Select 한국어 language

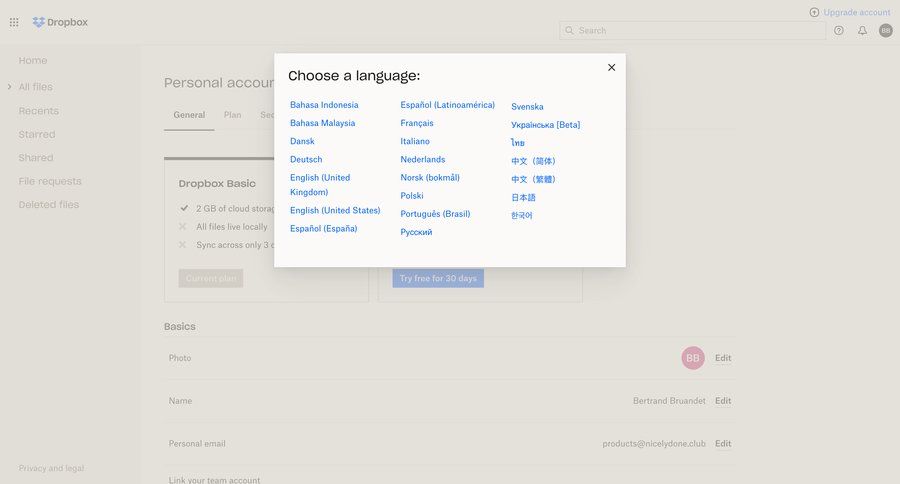click(x=522, y=215)
